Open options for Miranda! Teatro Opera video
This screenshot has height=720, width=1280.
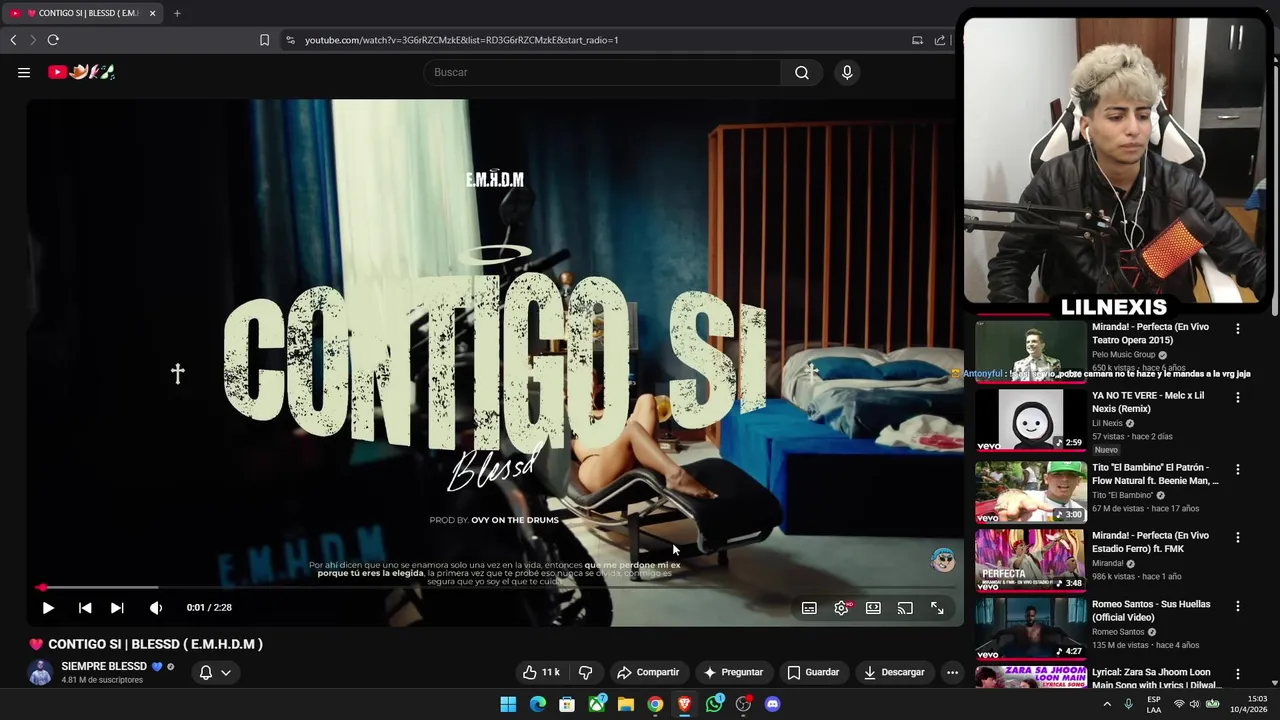tap(1238, 329)
